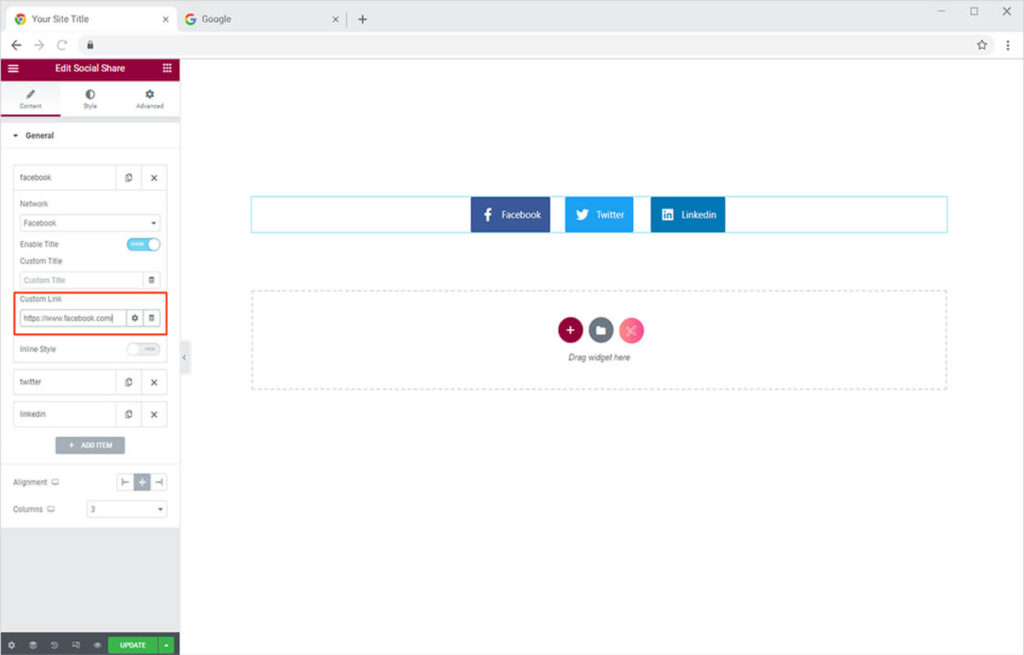Open the Network dropdown
This screenshot has width=1024, height=655.
(x=90, y=223)
